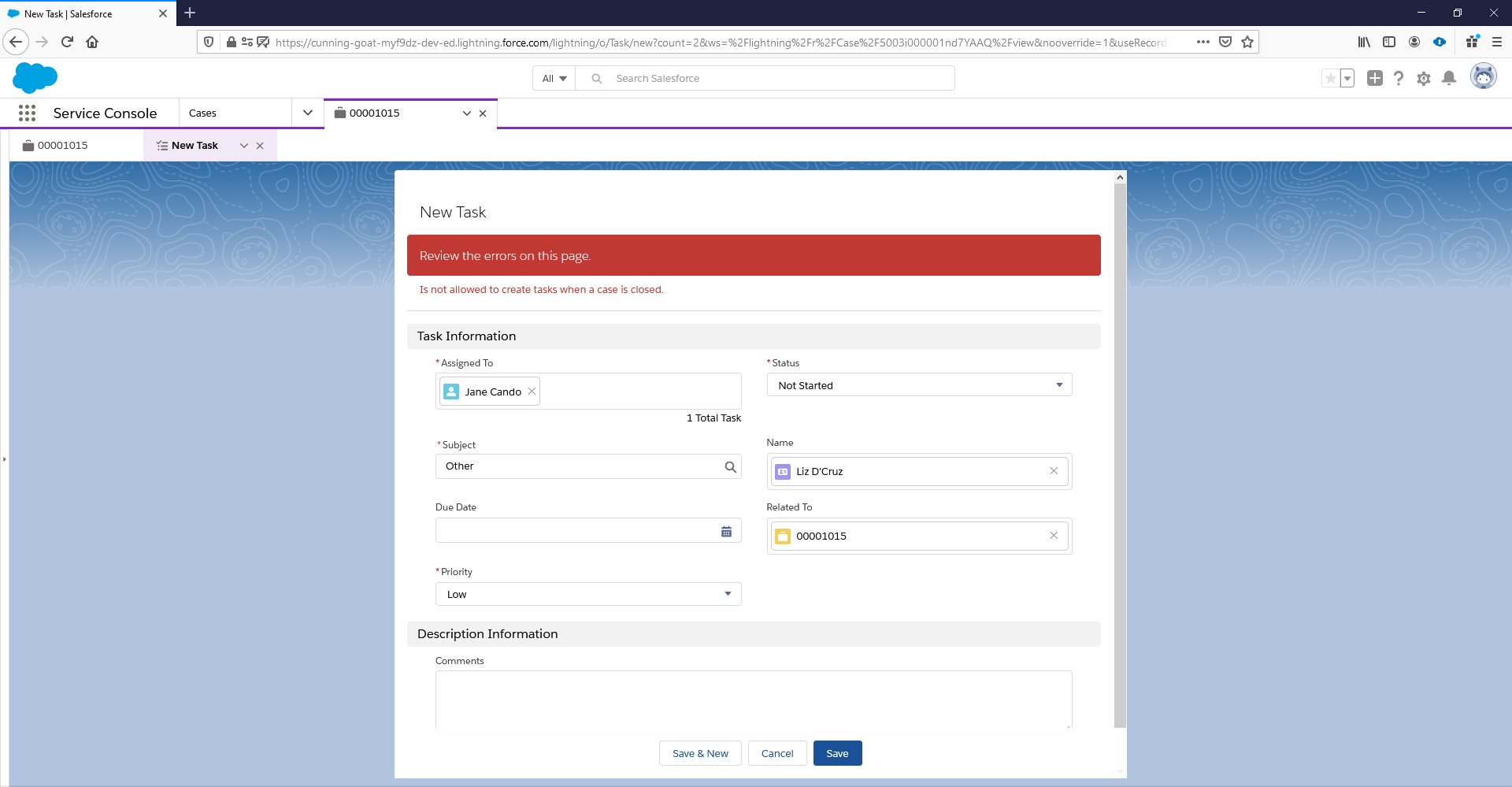This screenshot has width=1512, height=787.
Task: Open the favorites star icon
Action: 1330,78
